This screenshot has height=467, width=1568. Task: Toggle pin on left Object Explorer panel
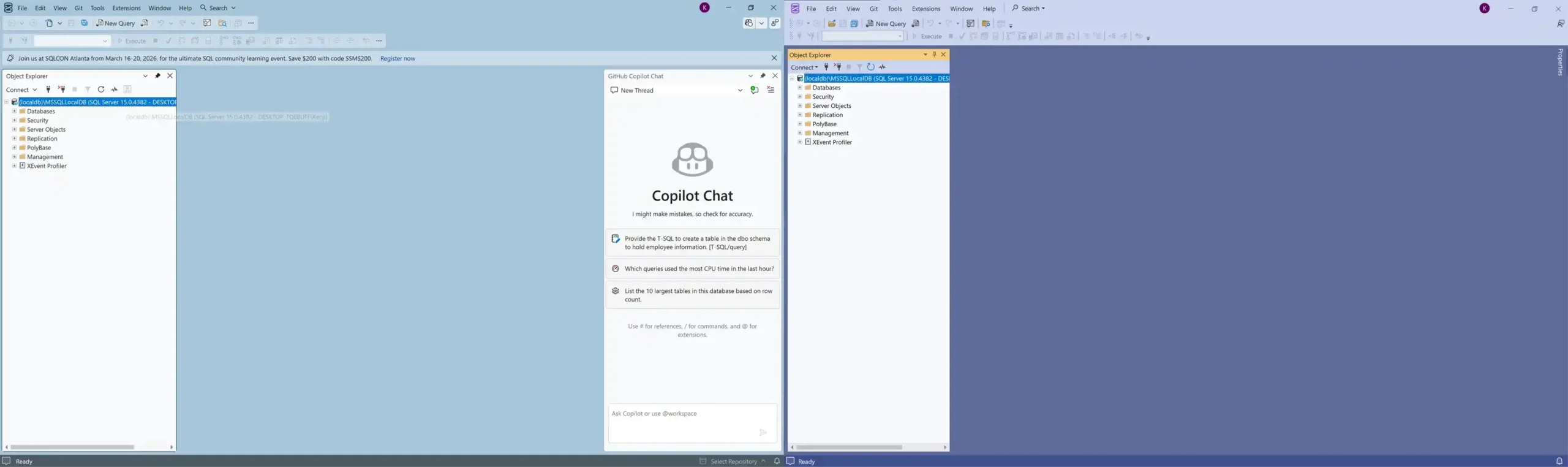click(x=157, y=76)
